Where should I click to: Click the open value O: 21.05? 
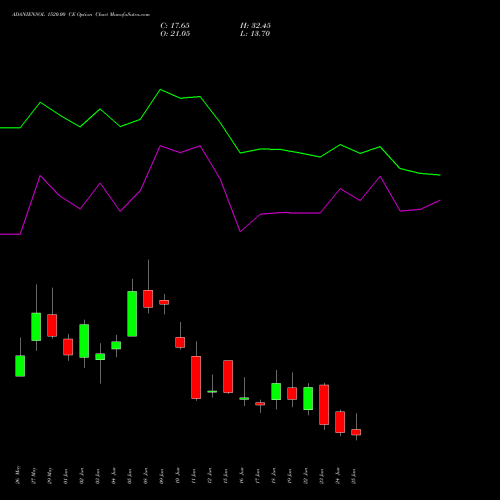[175, 34]
